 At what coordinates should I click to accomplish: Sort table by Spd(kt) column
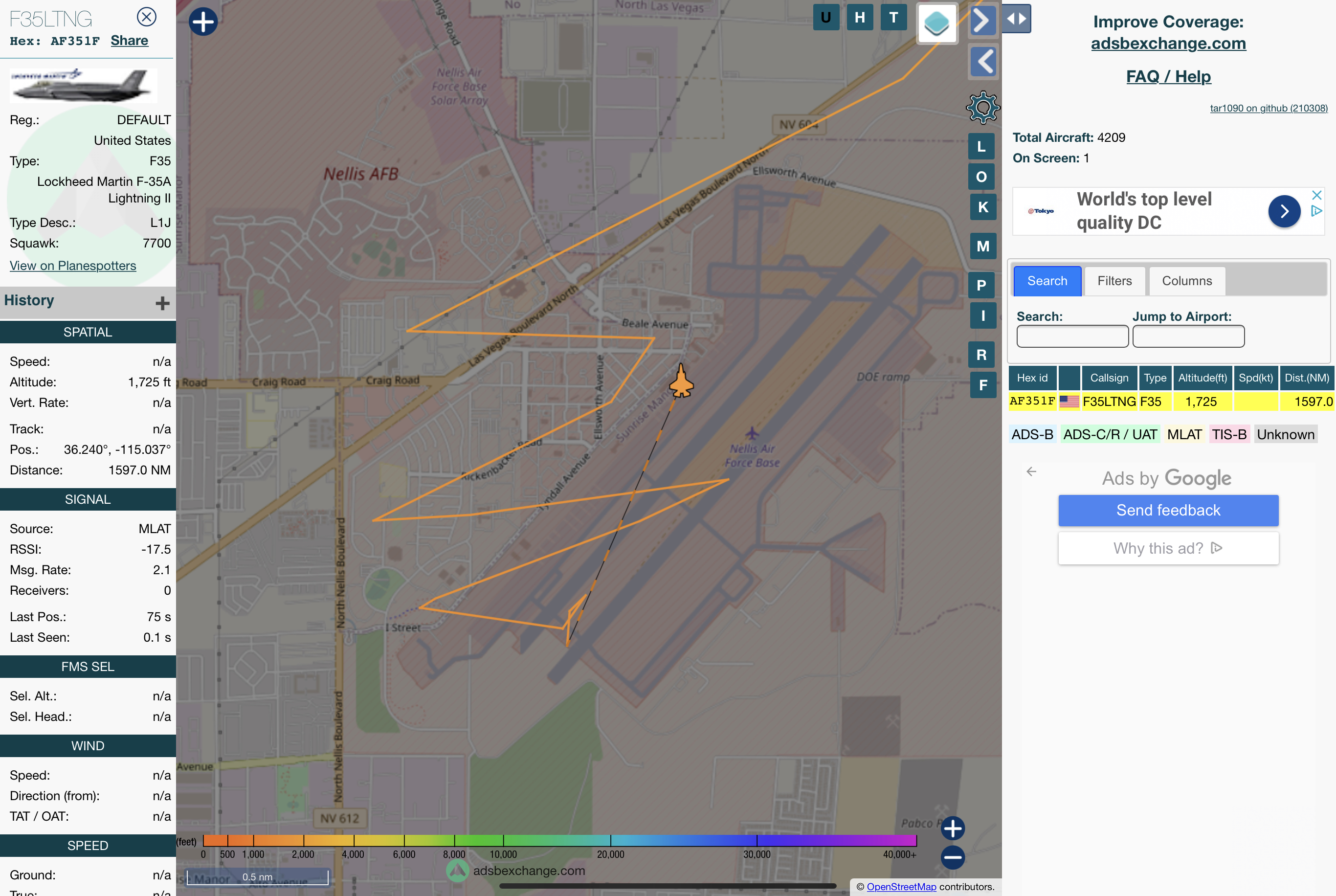1255,378
